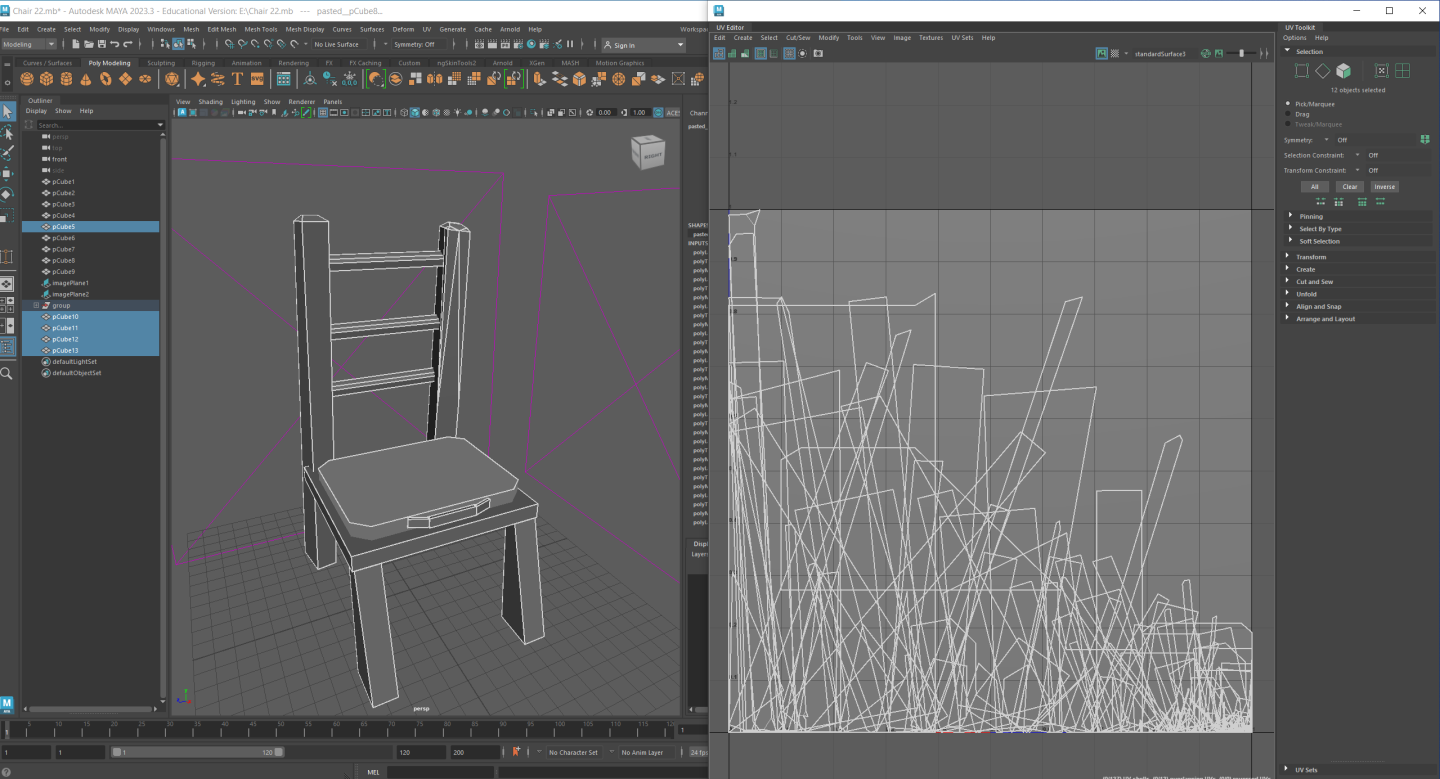Click the UV snapshot camera icon in UV Editor
The image size is (1440, 779).
pyautogui.click(x=818, y=53)
